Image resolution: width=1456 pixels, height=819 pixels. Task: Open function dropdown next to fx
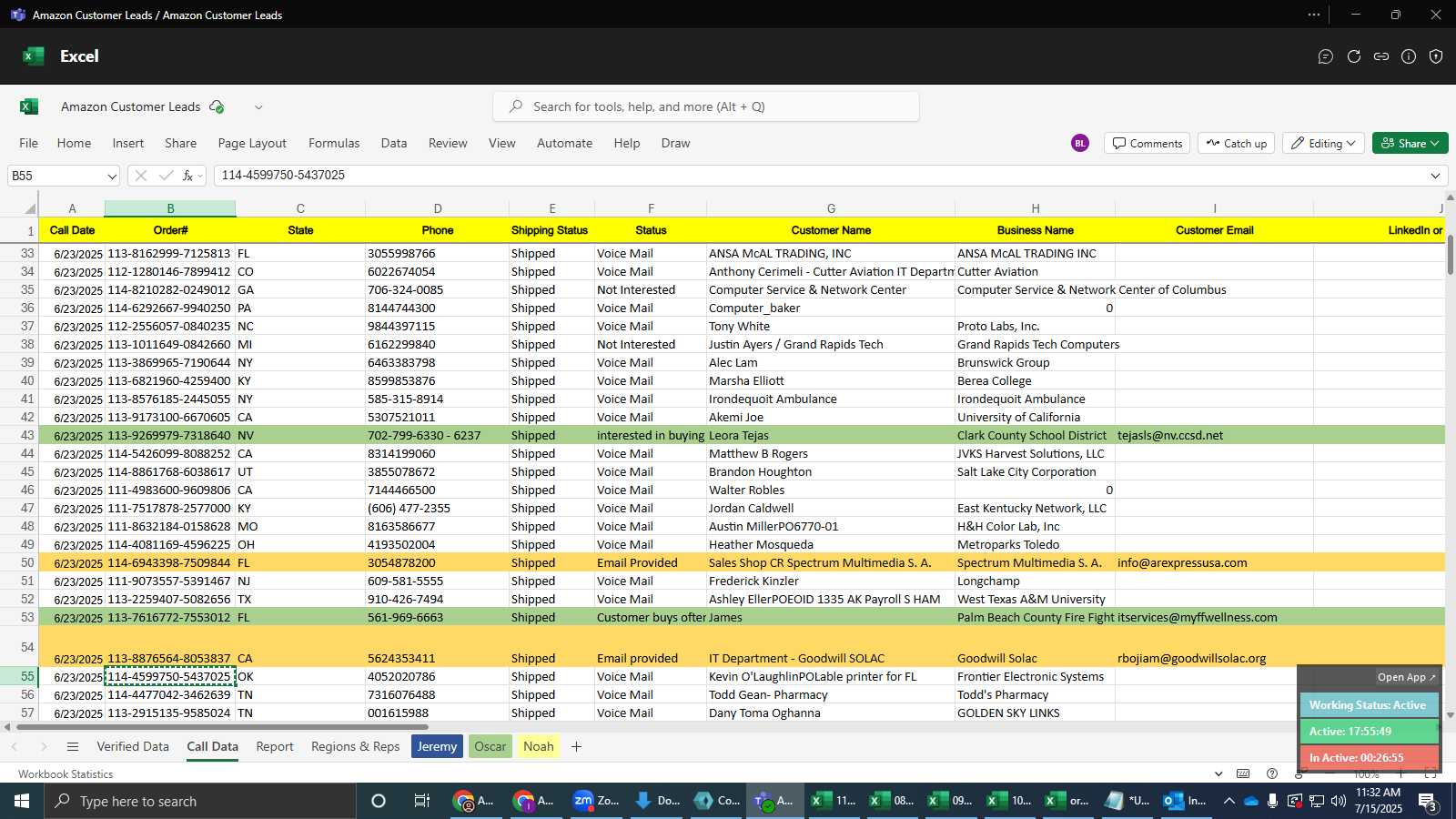(x=200, y=176)
